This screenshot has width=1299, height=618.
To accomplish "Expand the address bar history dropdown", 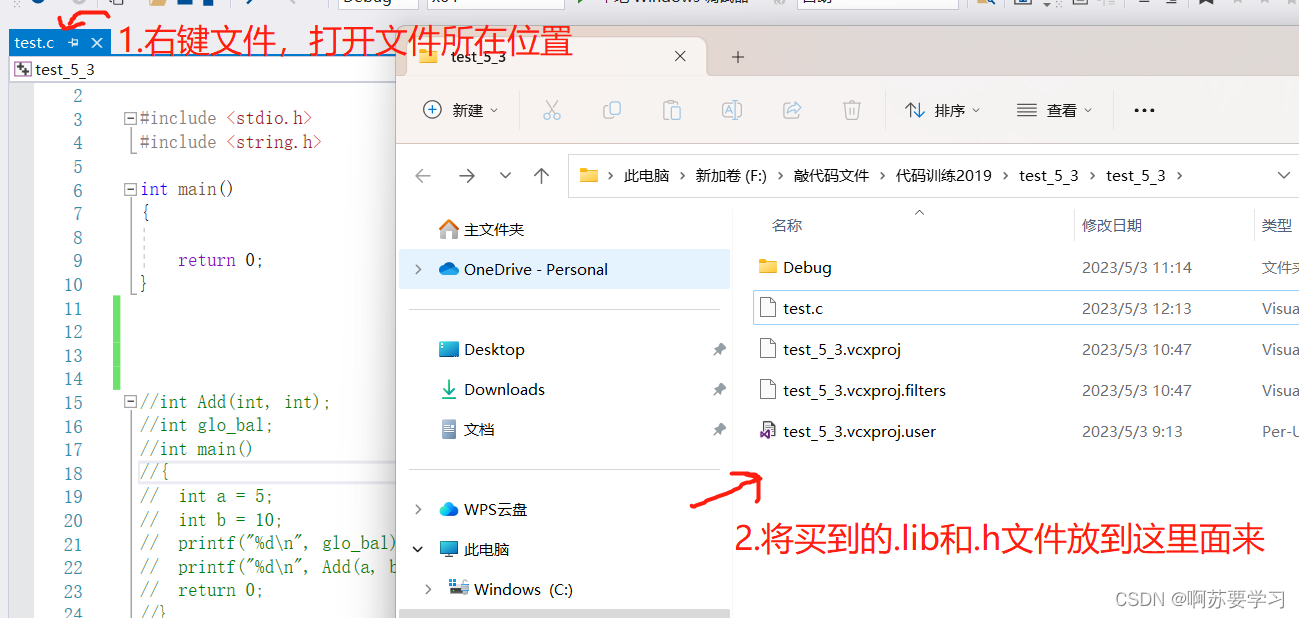I will (x=1285, y=176).
